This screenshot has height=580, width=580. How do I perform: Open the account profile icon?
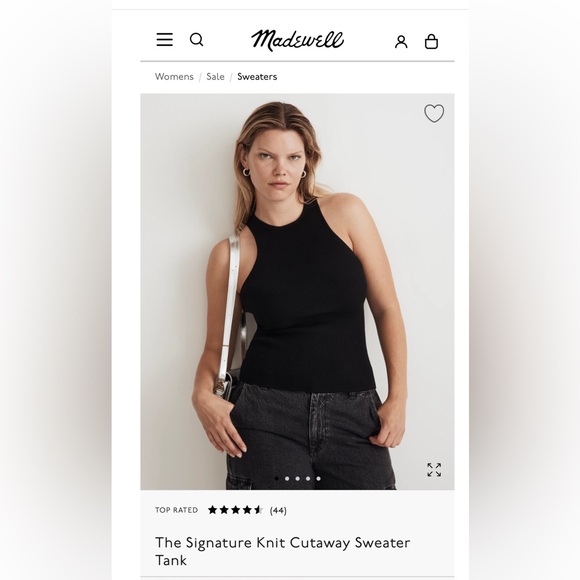click(x=401, y=42)
